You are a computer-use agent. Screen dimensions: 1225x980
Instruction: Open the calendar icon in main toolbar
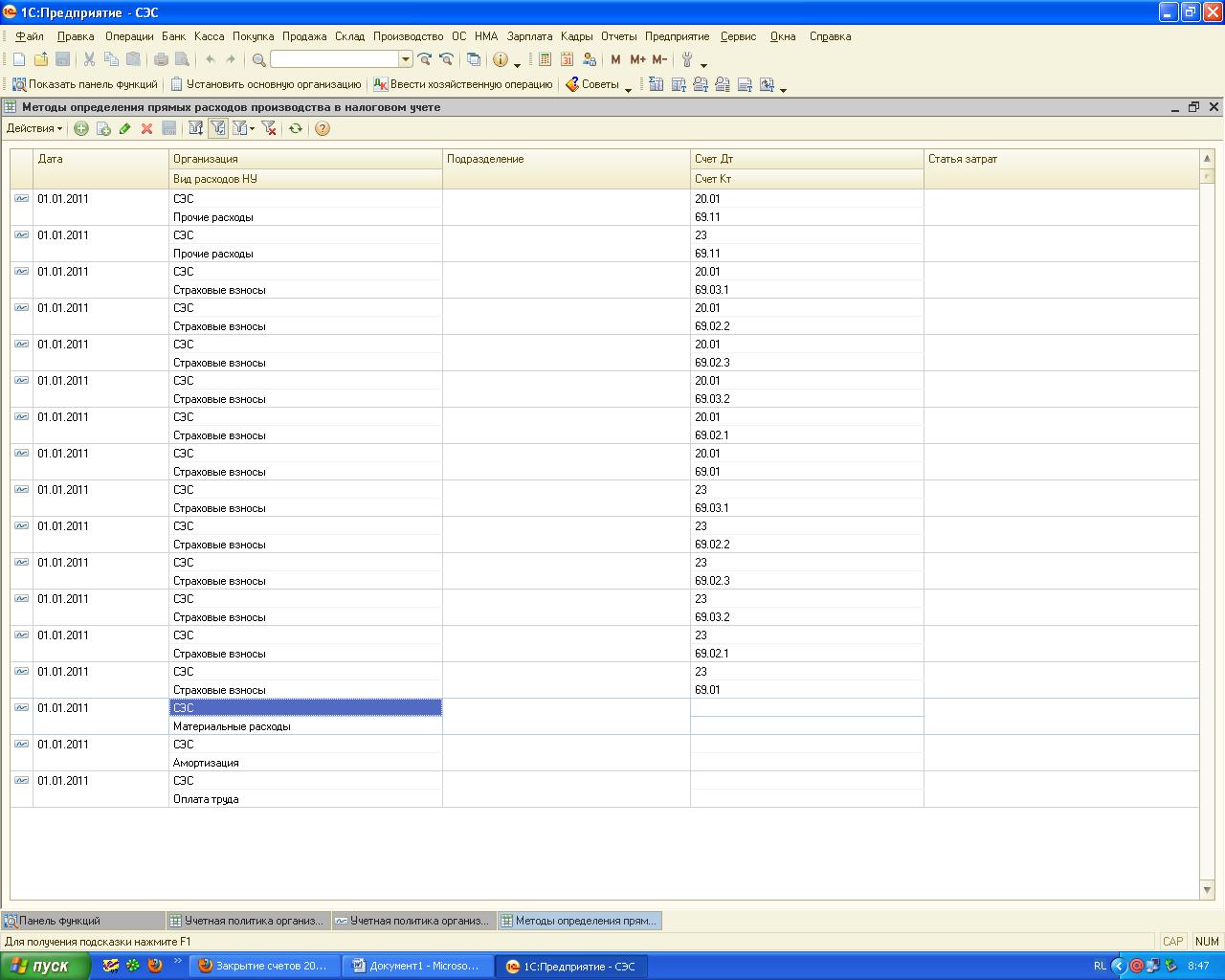pyautogui.click(x=567, y=59)
